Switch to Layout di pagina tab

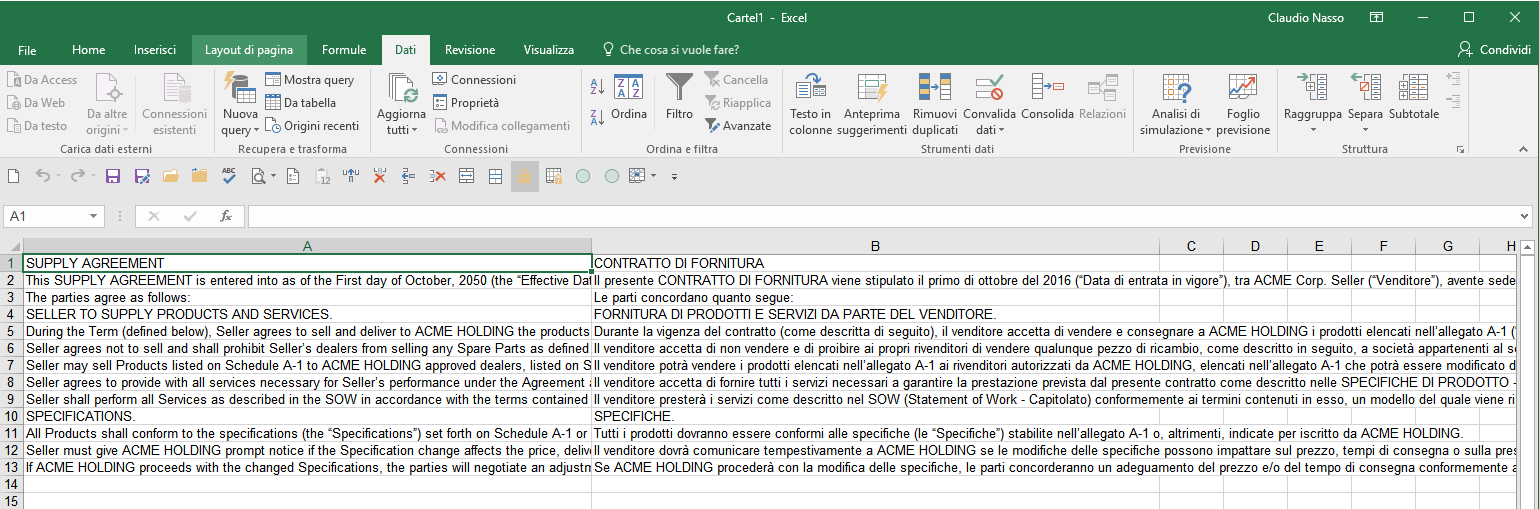[x=249, y=50]
